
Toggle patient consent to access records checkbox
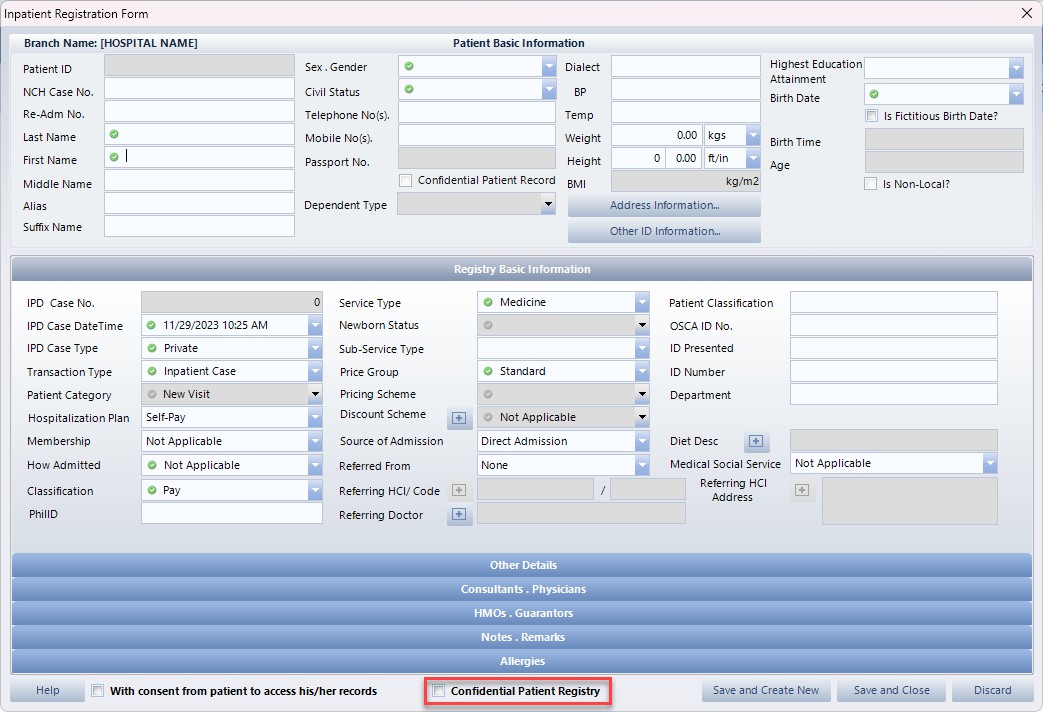[98, 691]
